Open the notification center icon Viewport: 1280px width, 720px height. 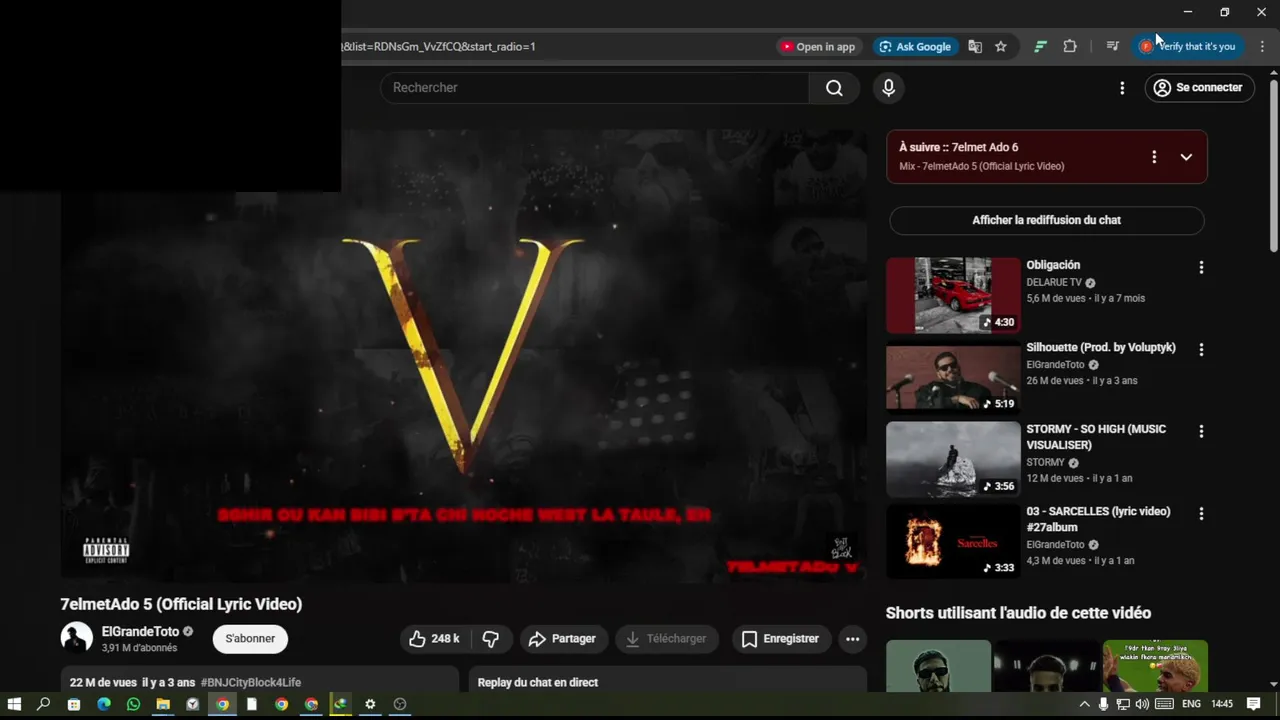coord(1254,704)
